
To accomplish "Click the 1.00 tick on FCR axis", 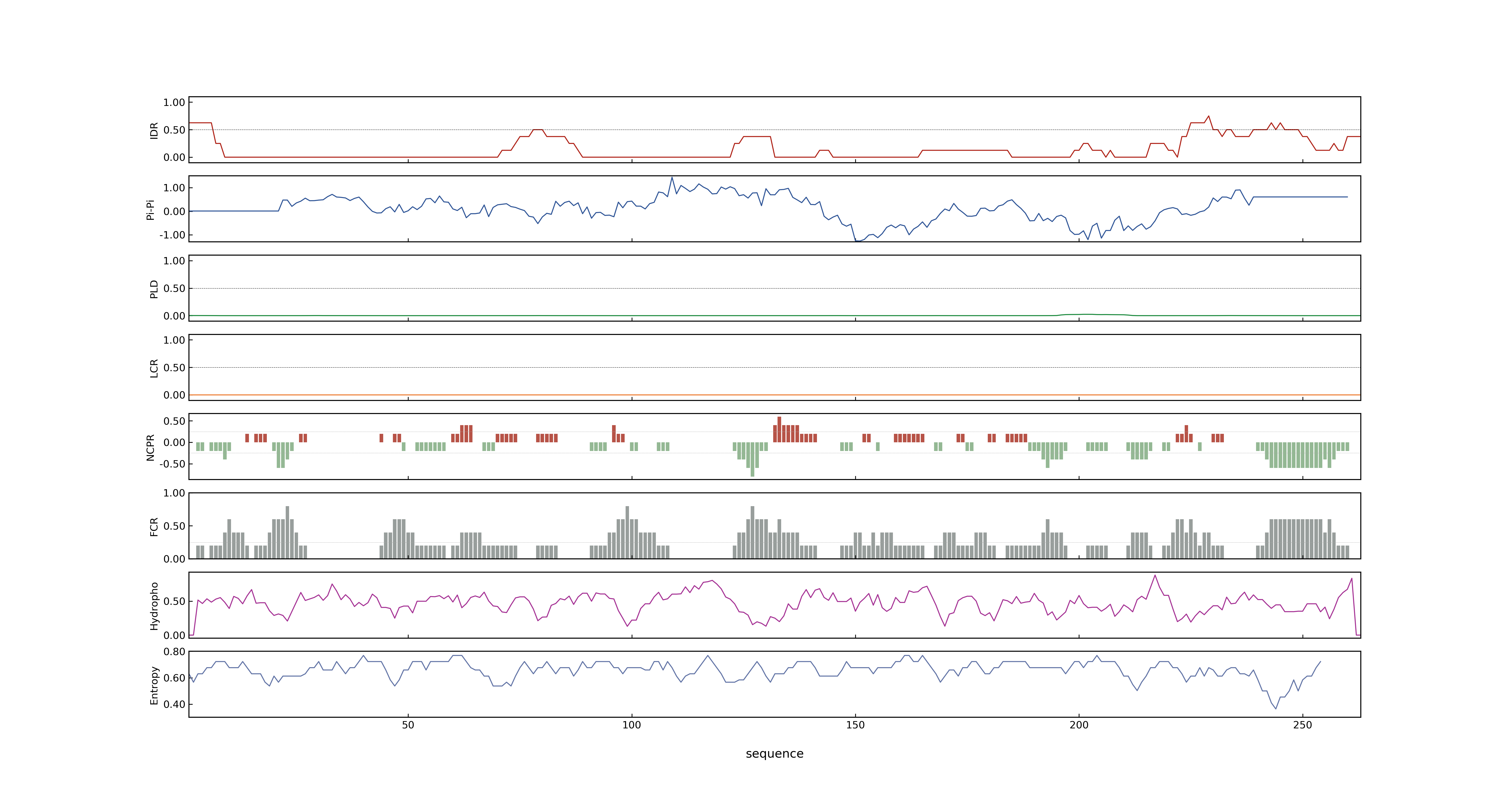I will pyautogui.click(x=174, y=493).
